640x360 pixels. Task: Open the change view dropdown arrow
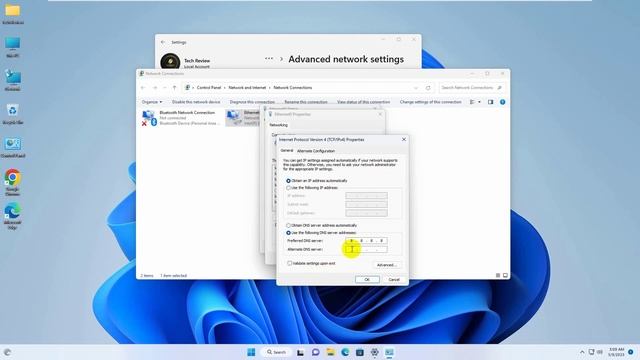(x=479, y=102)
